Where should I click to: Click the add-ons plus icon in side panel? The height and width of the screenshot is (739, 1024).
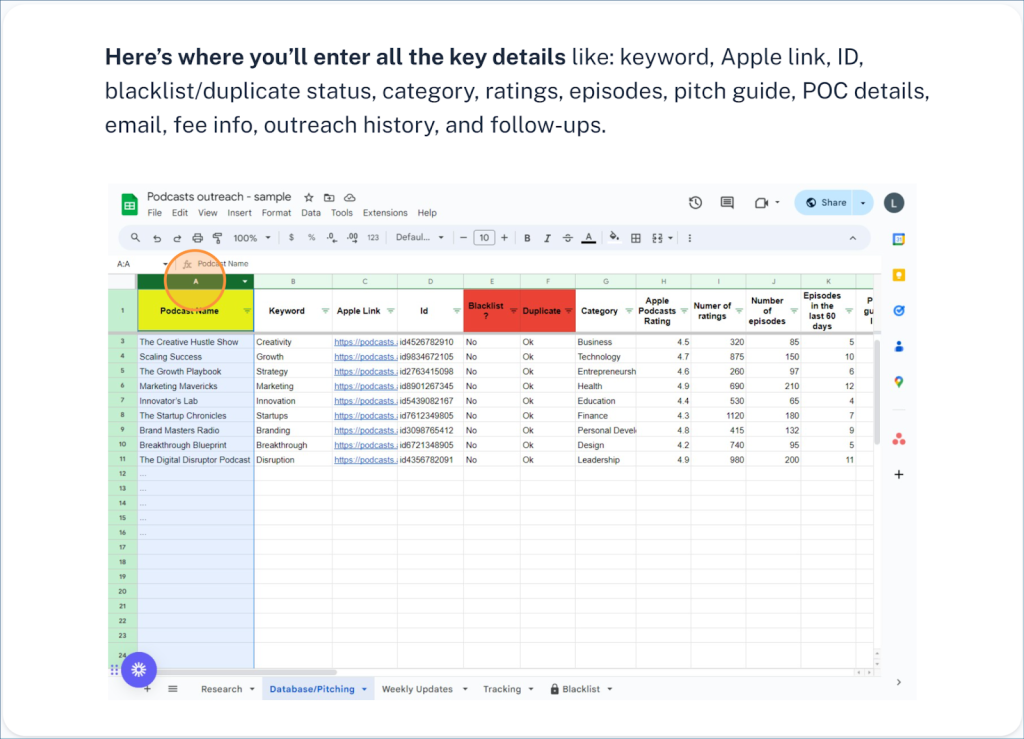coord(899,475)
